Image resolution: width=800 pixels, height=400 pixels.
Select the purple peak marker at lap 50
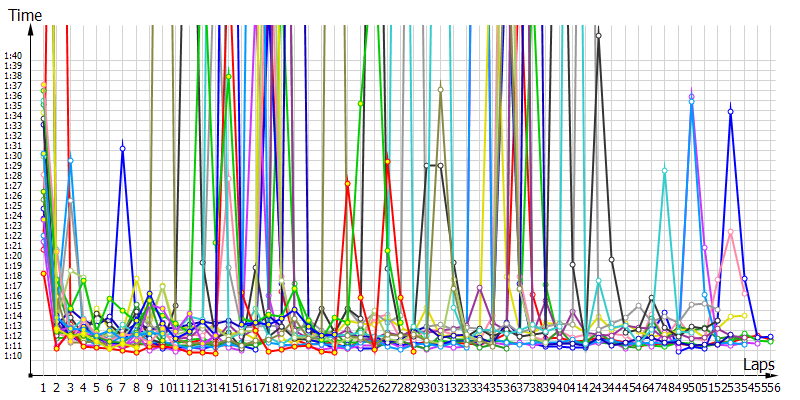(691, 96)
